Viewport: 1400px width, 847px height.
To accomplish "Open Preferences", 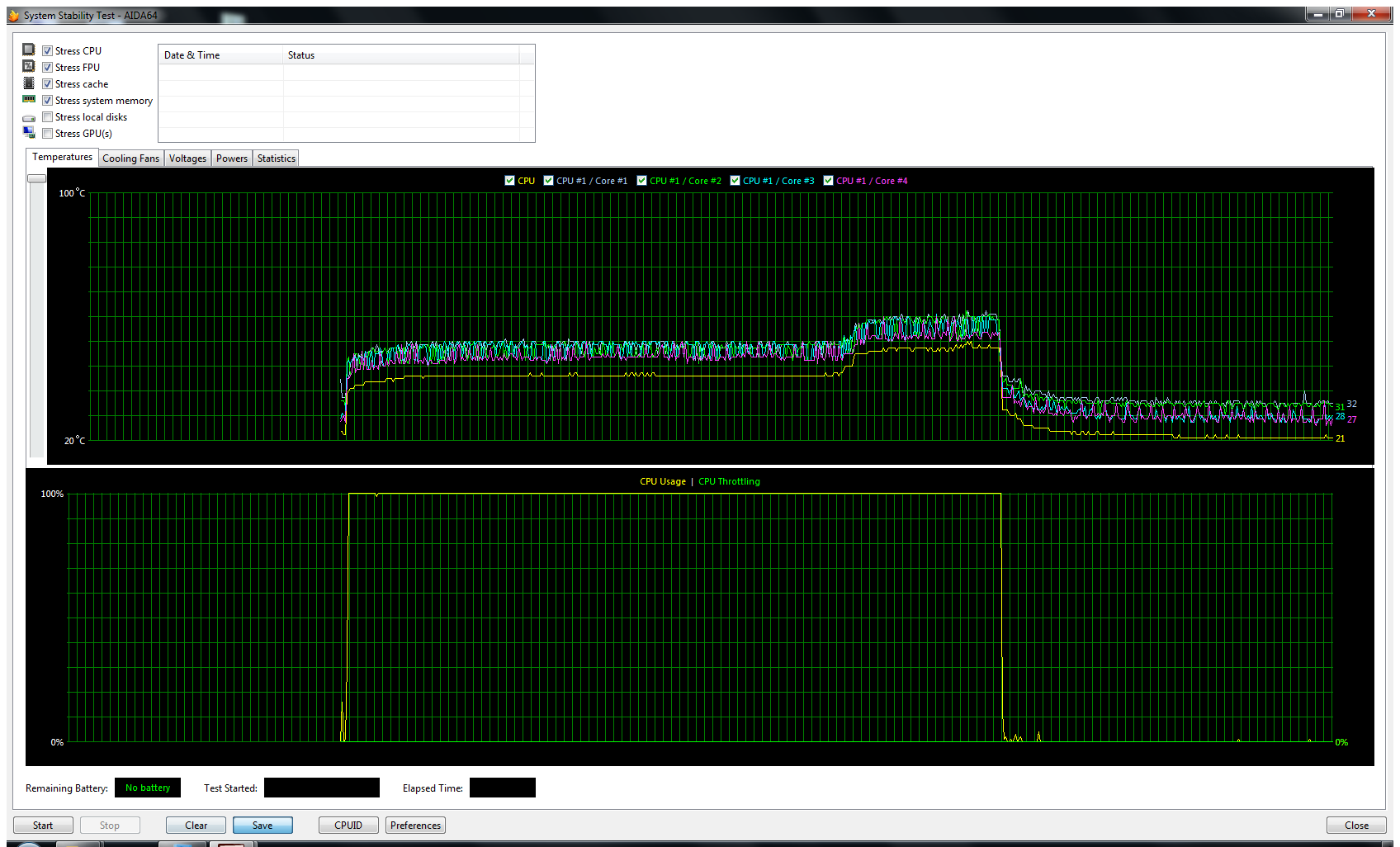I will coord(415,826).
